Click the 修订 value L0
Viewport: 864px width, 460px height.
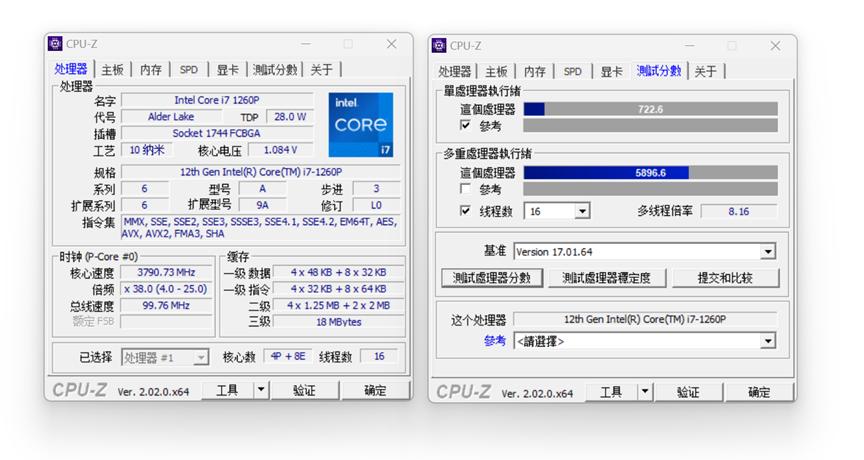(376, 205)
